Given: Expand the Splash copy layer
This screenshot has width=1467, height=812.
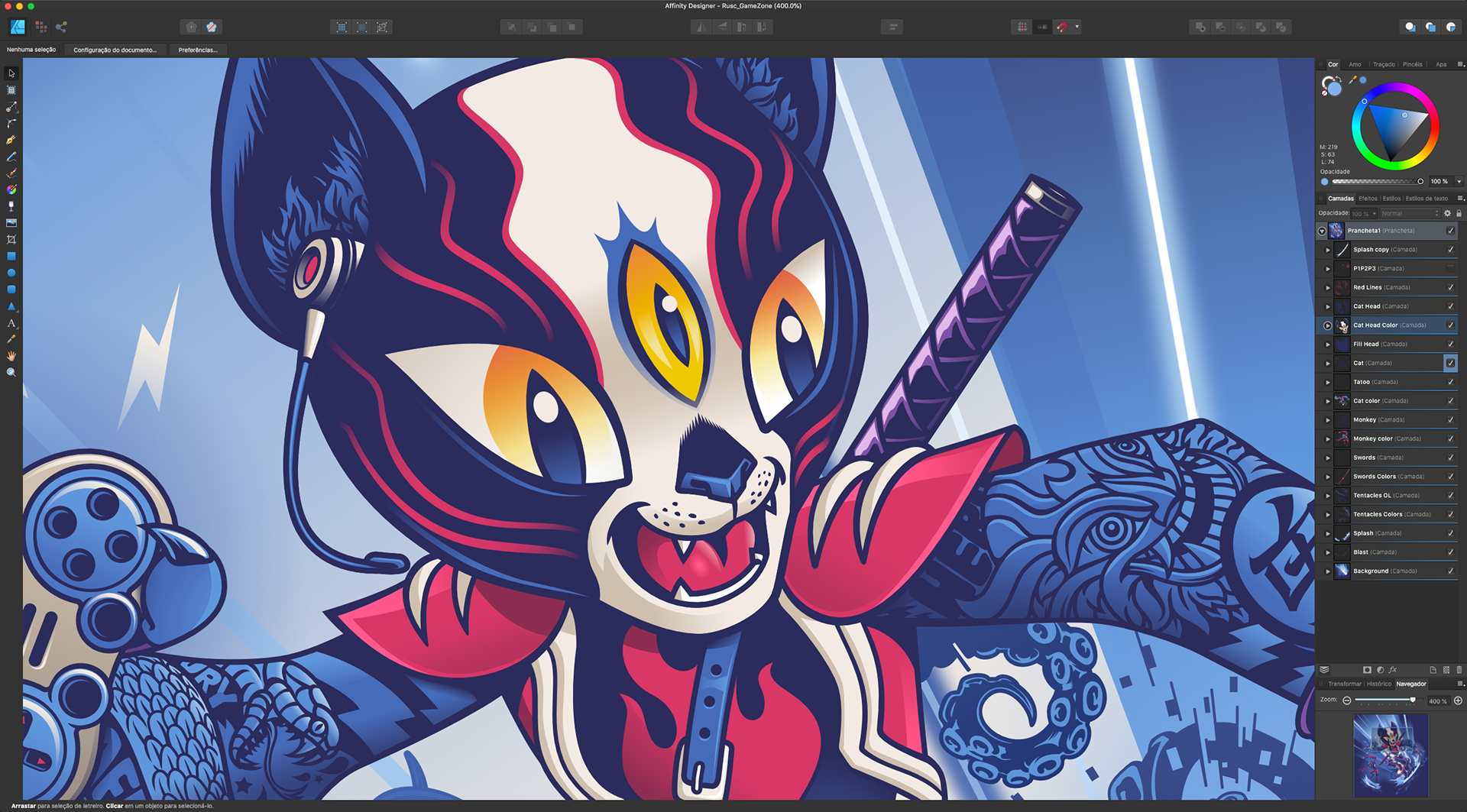Looking at the screenshot, I should click(x=1328, y=250).
